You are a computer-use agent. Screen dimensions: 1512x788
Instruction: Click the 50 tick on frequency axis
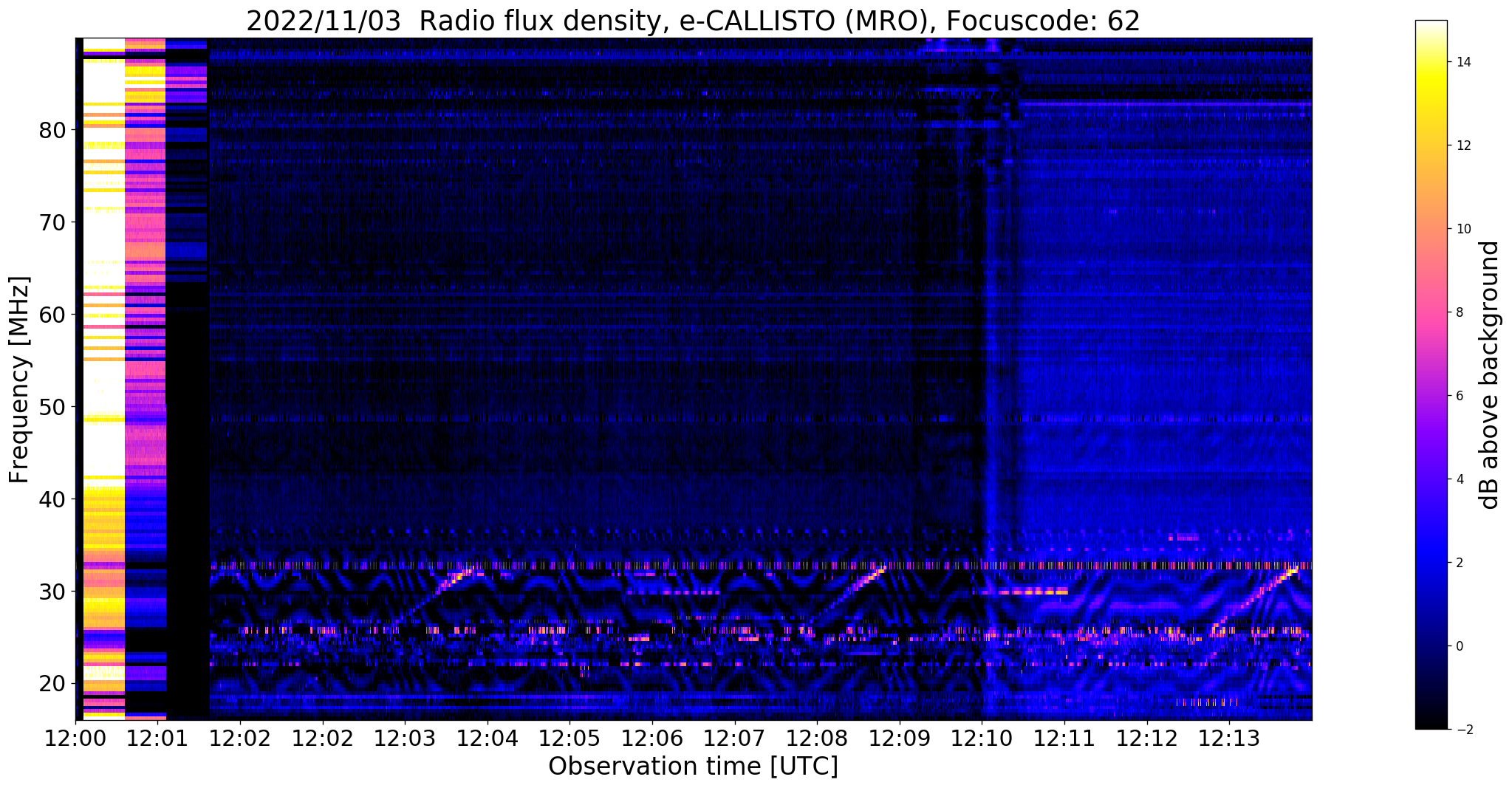[x=52, y=407]
